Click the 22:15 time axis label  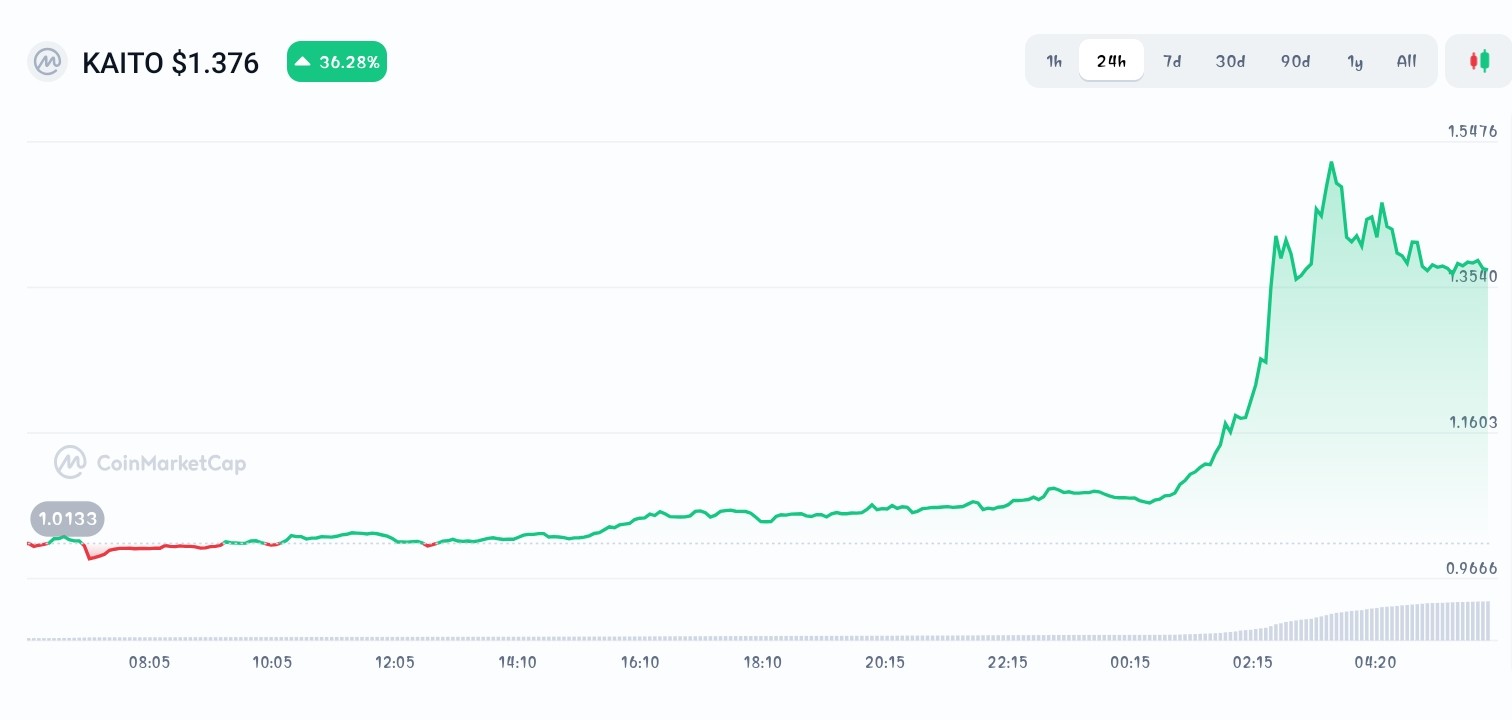pyautogui.click(x=1008, y=662)
